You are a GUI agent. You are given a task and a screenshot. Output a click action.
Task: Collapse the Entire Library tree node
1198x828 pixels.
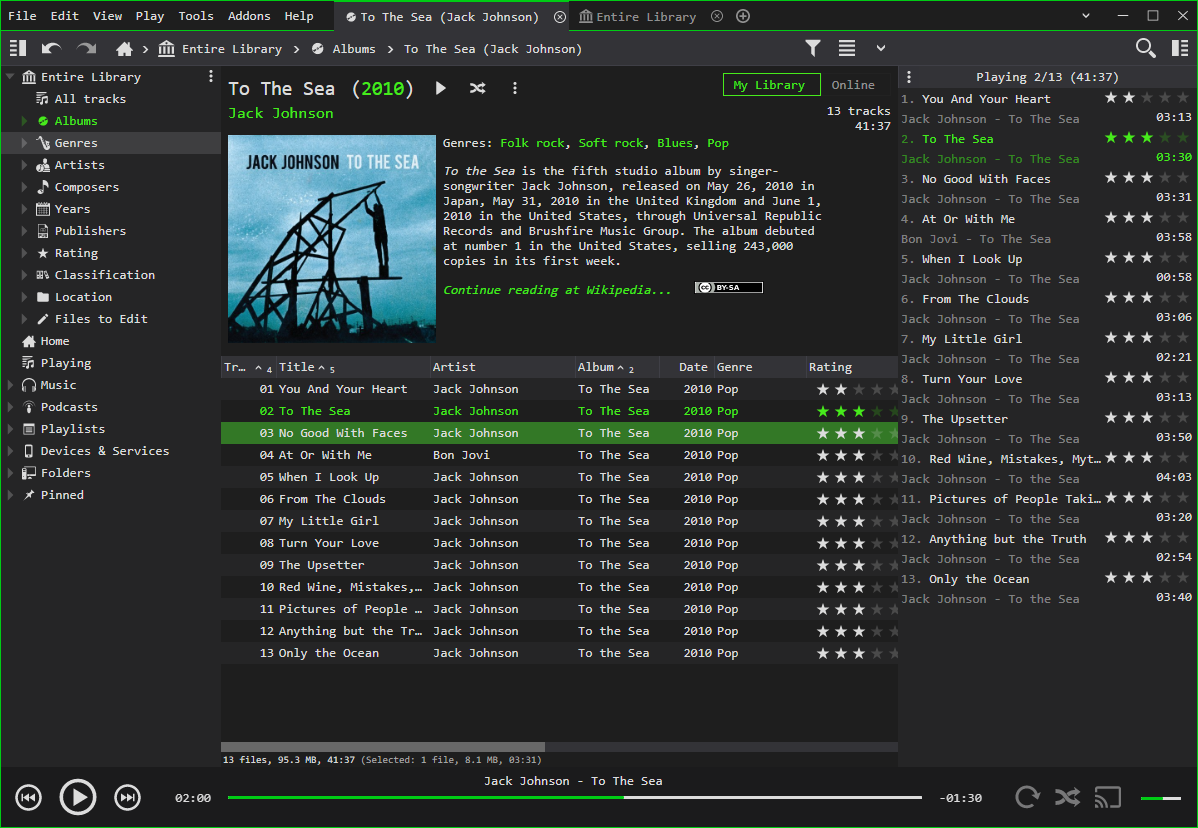click(11, 76)
